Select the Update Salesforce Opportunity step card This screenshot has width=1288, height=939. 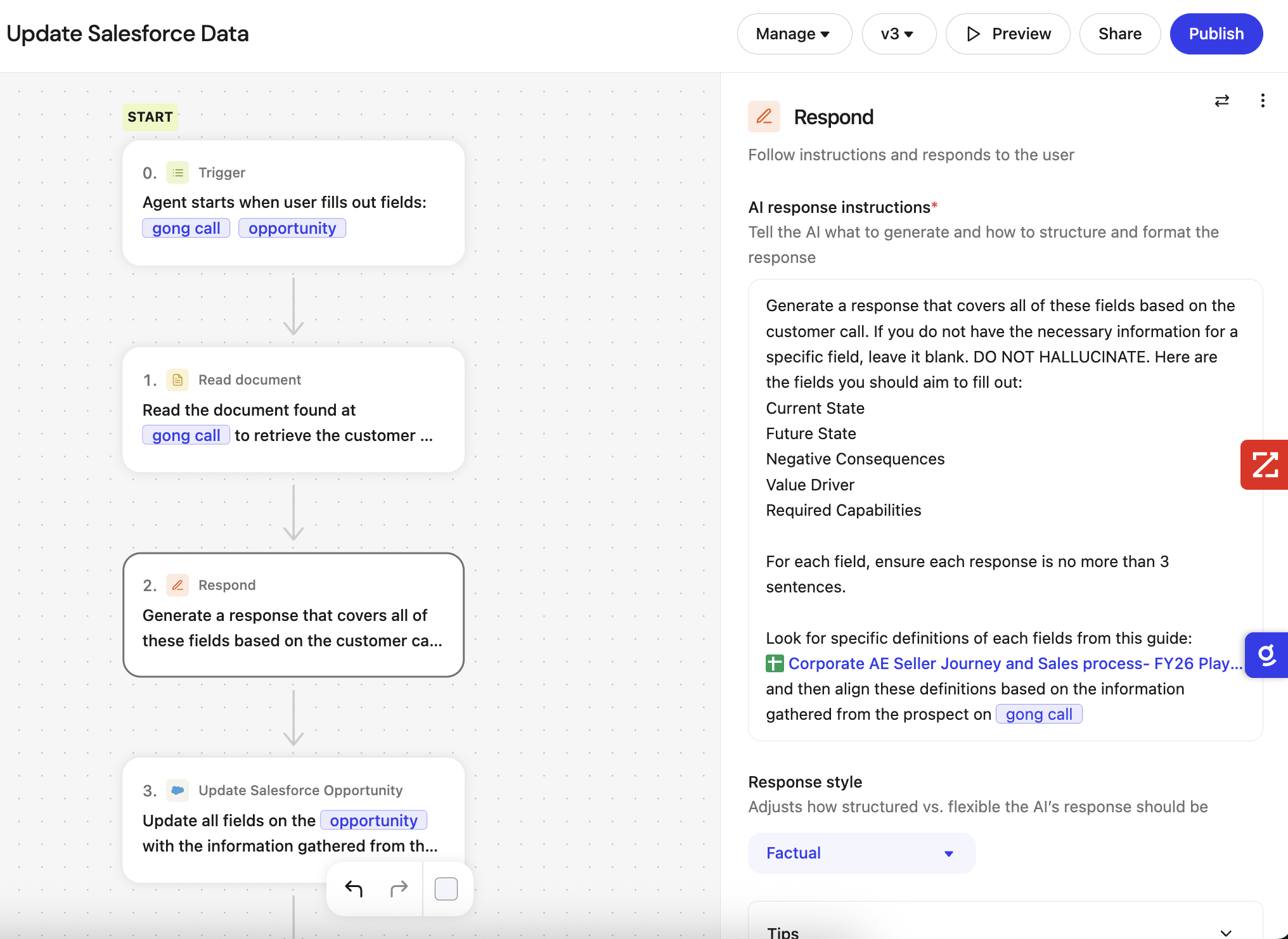pyautogui.click(x=293, y=820)
